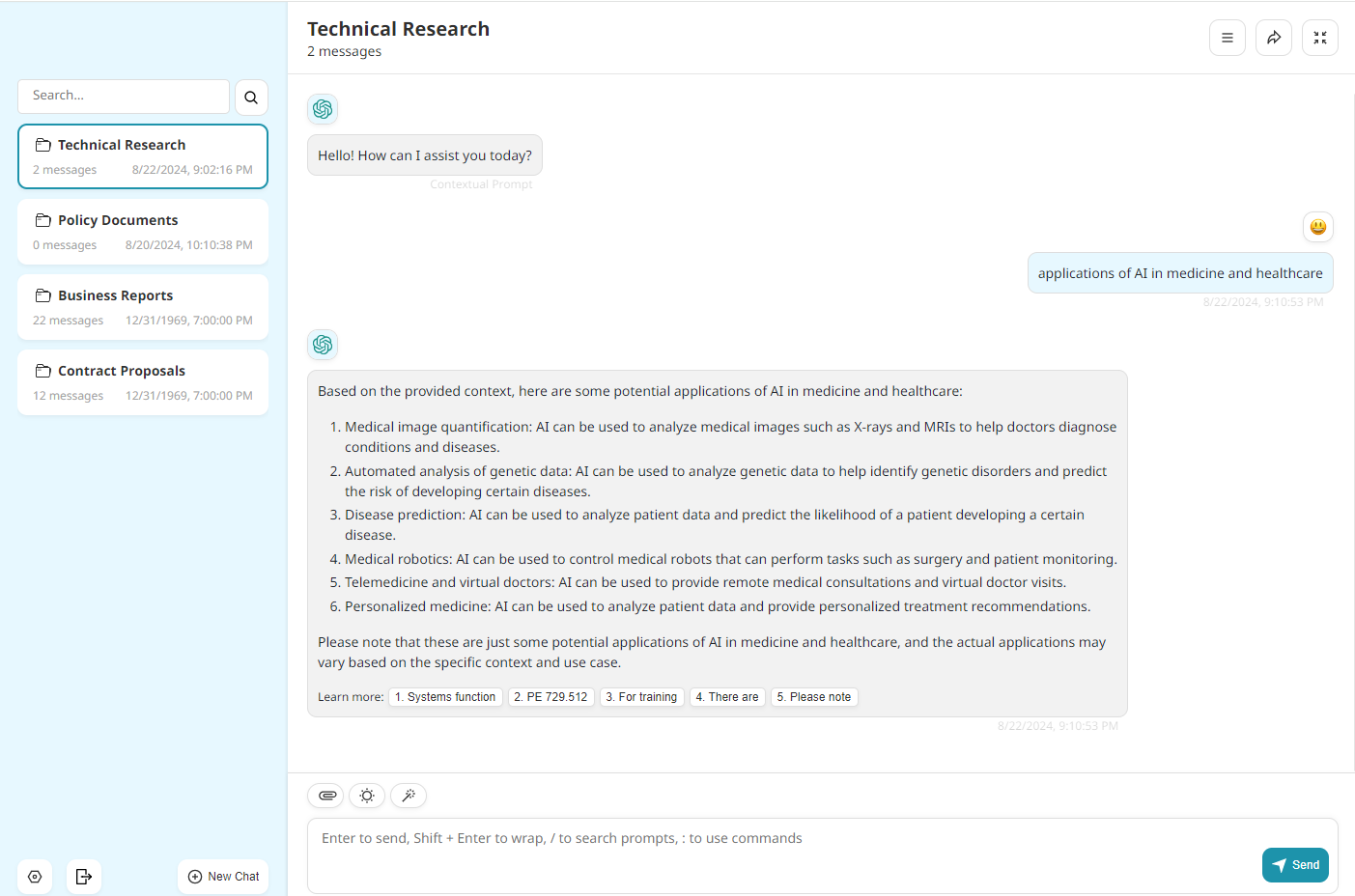Image resolution: width=1355 pixels, height=896 pixels.
Task: Open the Contract Proposals conversation
Action: (x=143, y=382)
